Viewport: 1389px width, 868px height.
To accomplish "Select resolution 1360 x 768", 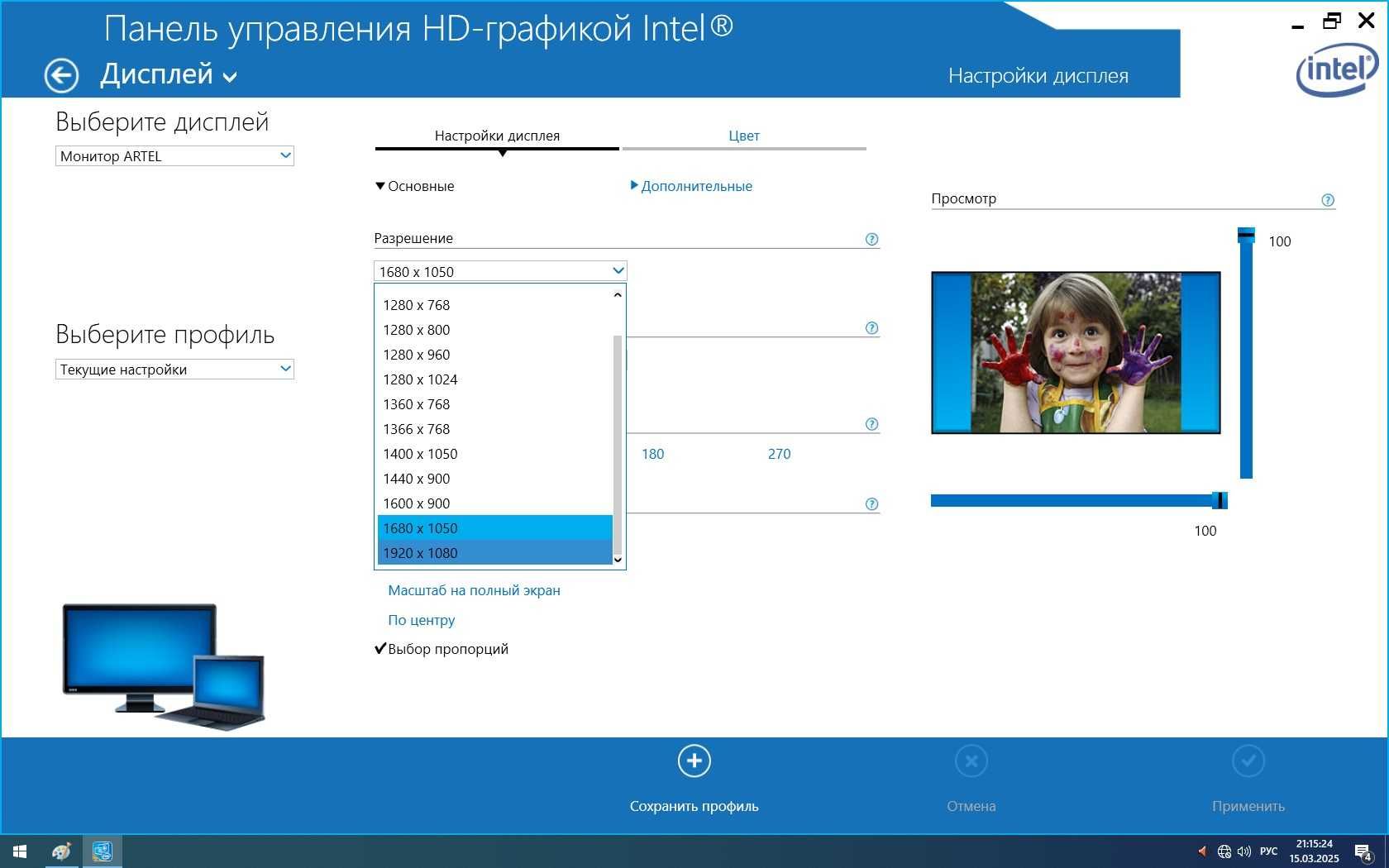I will point(494,404).
